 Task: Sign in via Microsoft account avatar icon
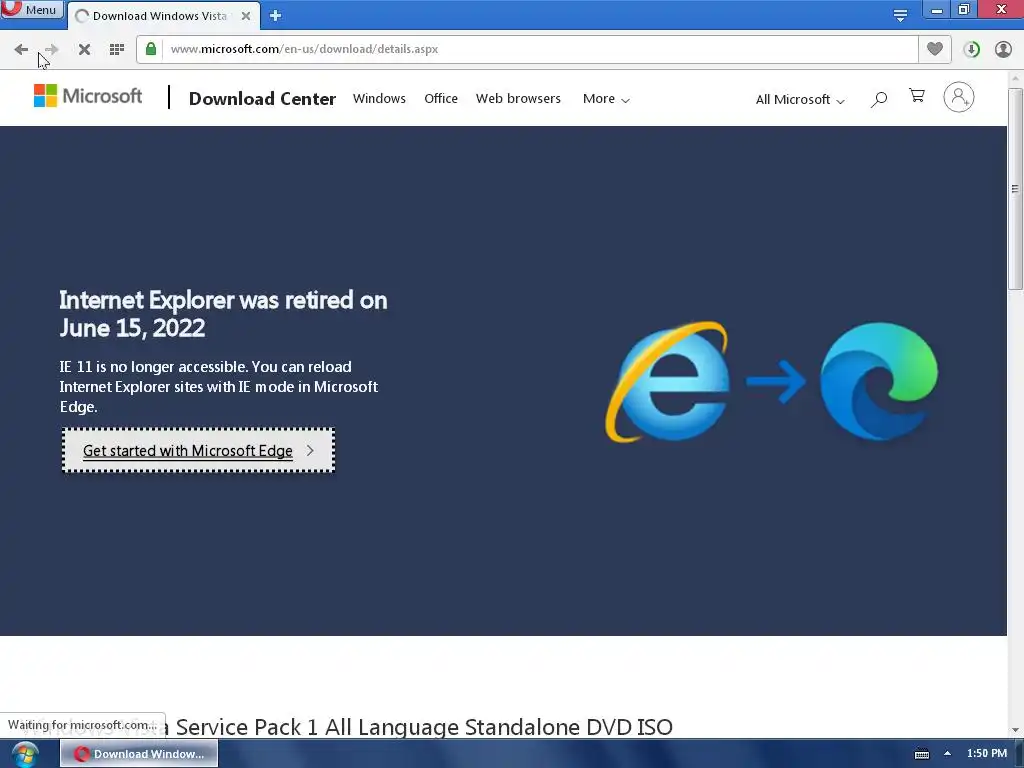point(959,97)
